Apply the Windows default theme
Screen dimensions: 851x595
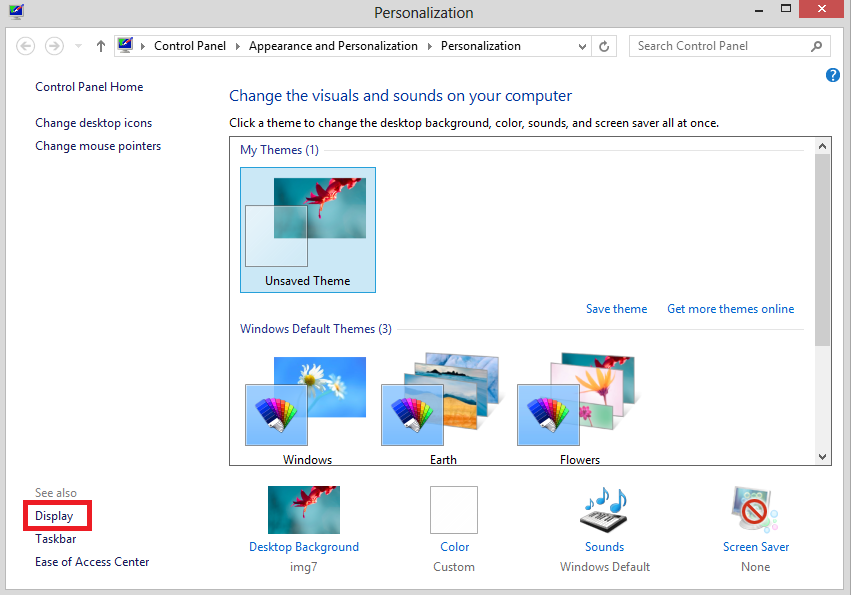coord(307,408)
